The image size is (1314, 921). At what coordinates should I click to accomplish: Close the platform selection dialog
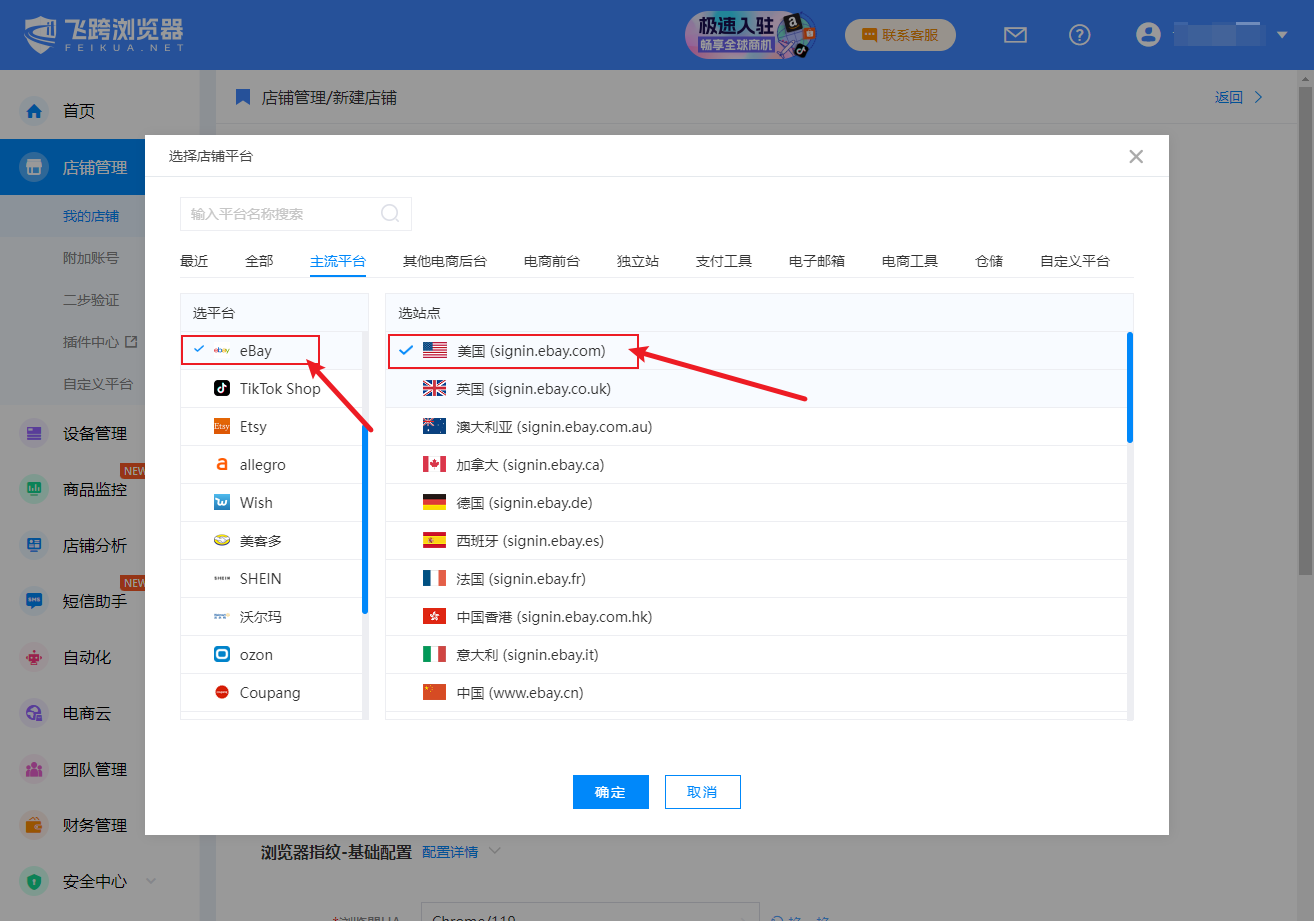[1135, 156]
